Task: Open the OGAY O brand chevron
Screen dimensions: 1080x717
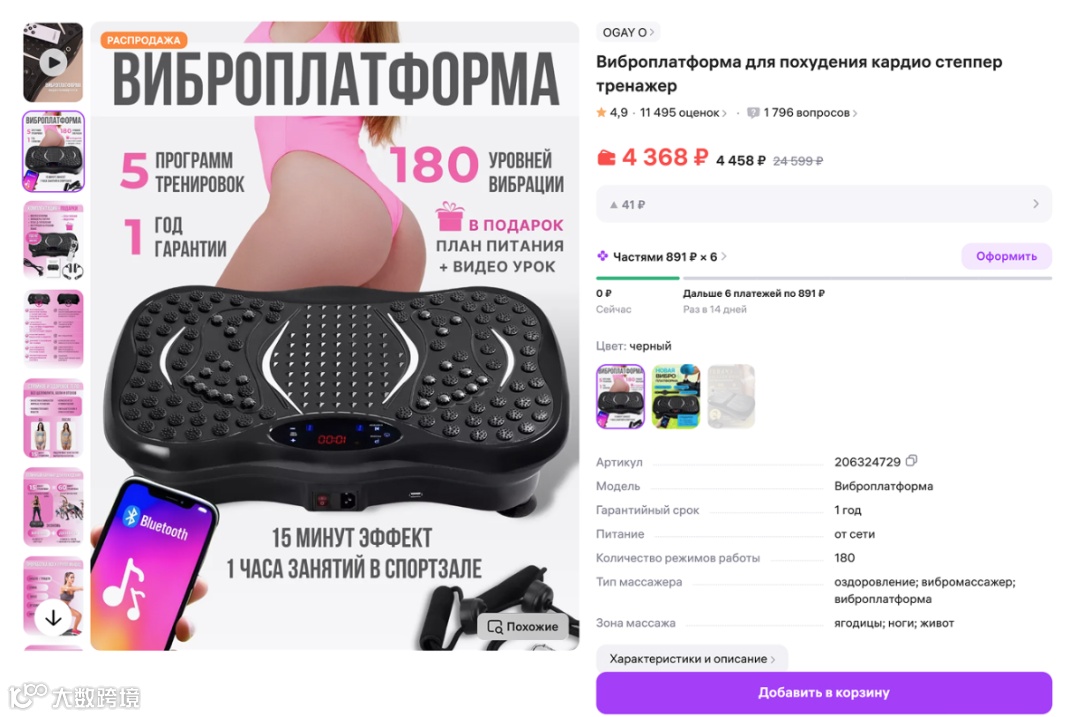Action: point(652,32)
